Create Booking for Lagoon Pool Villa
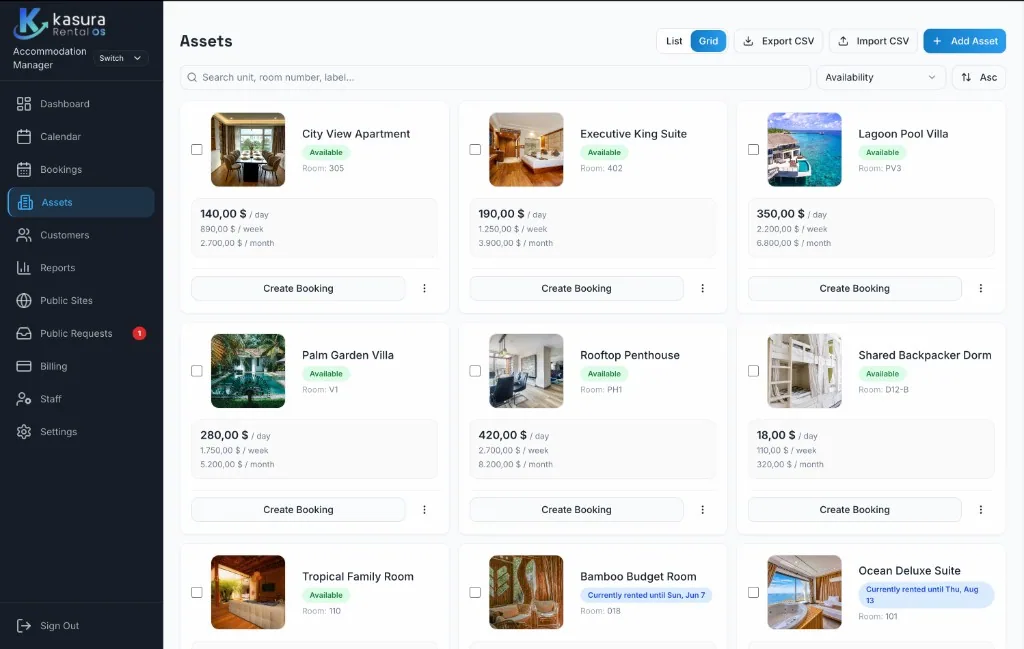Viewport: 1024px width, 649px height. 854,288
